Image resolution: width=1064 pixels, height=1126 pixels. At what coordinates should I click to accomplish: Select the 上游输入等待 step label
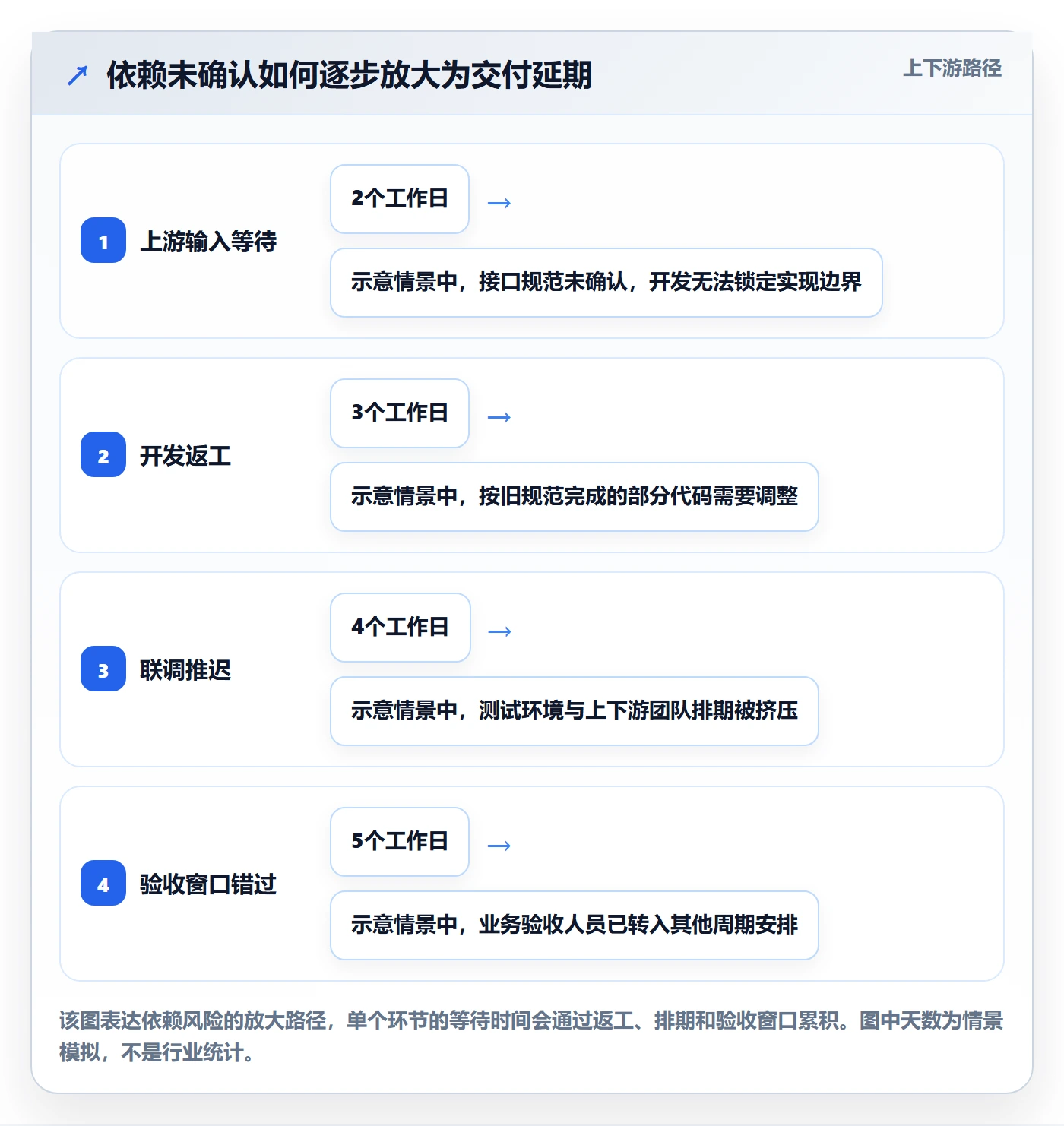tap(208, 242)
